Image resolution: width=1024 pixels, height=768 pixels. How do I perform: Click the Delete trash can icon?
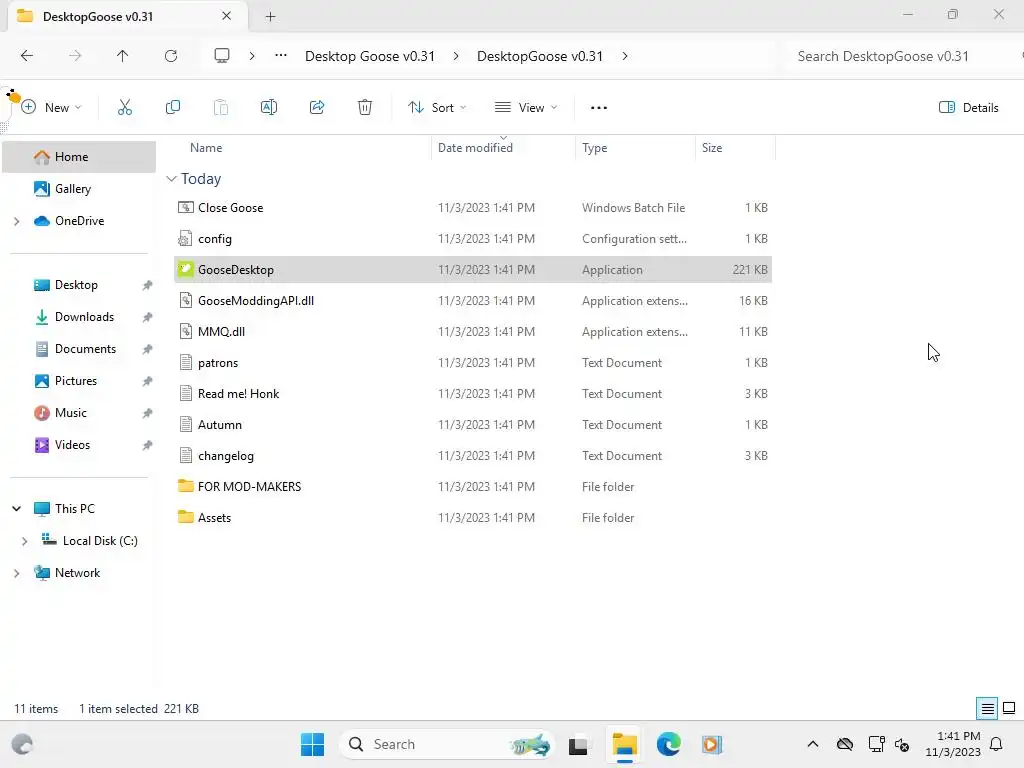click(x=365, y=108)
